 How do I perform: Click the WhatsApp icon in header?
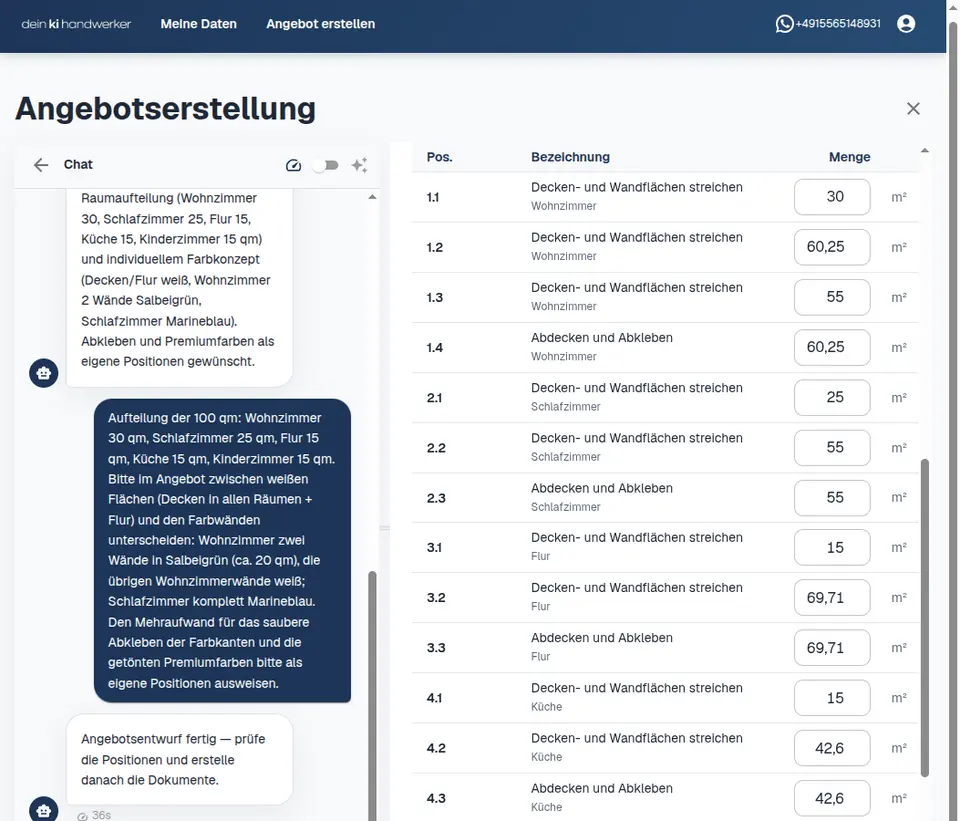[x=784, y=24]
